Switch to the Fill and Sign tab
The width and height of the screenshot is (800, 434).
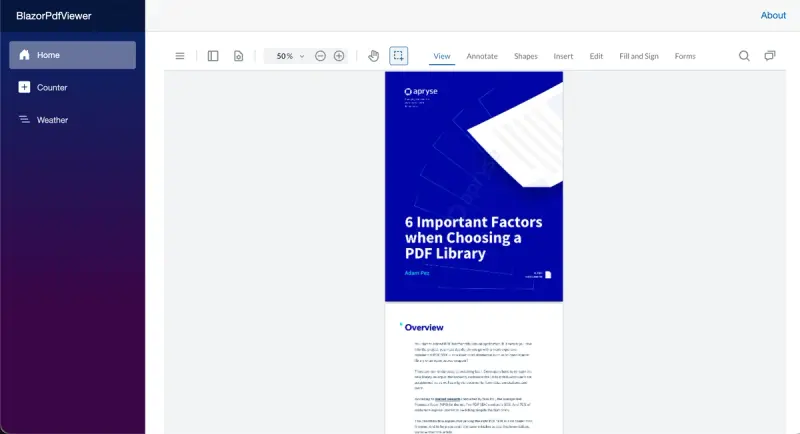[639, 56]
